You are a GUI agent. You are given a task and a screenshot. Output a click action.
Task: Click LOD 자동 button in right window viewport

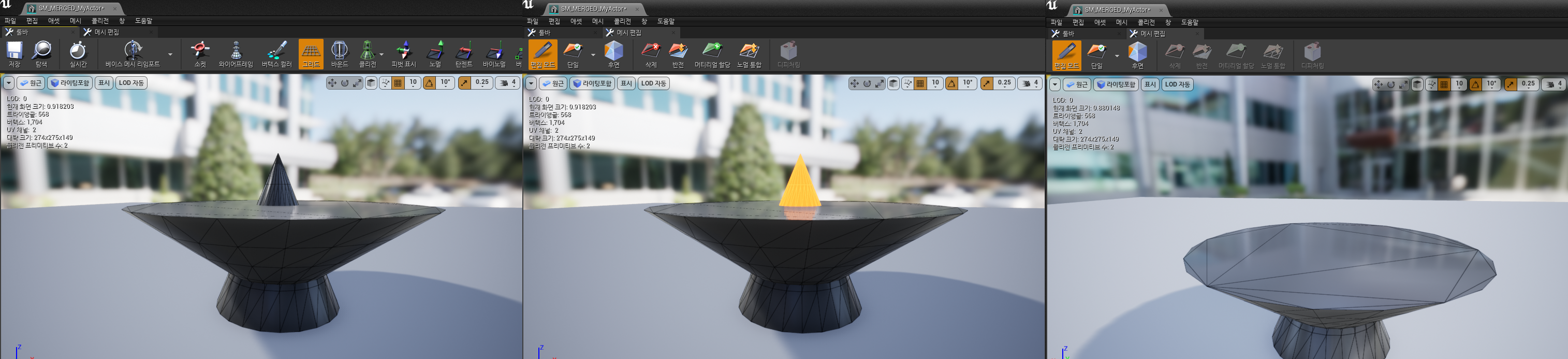tap(1177, 85)
